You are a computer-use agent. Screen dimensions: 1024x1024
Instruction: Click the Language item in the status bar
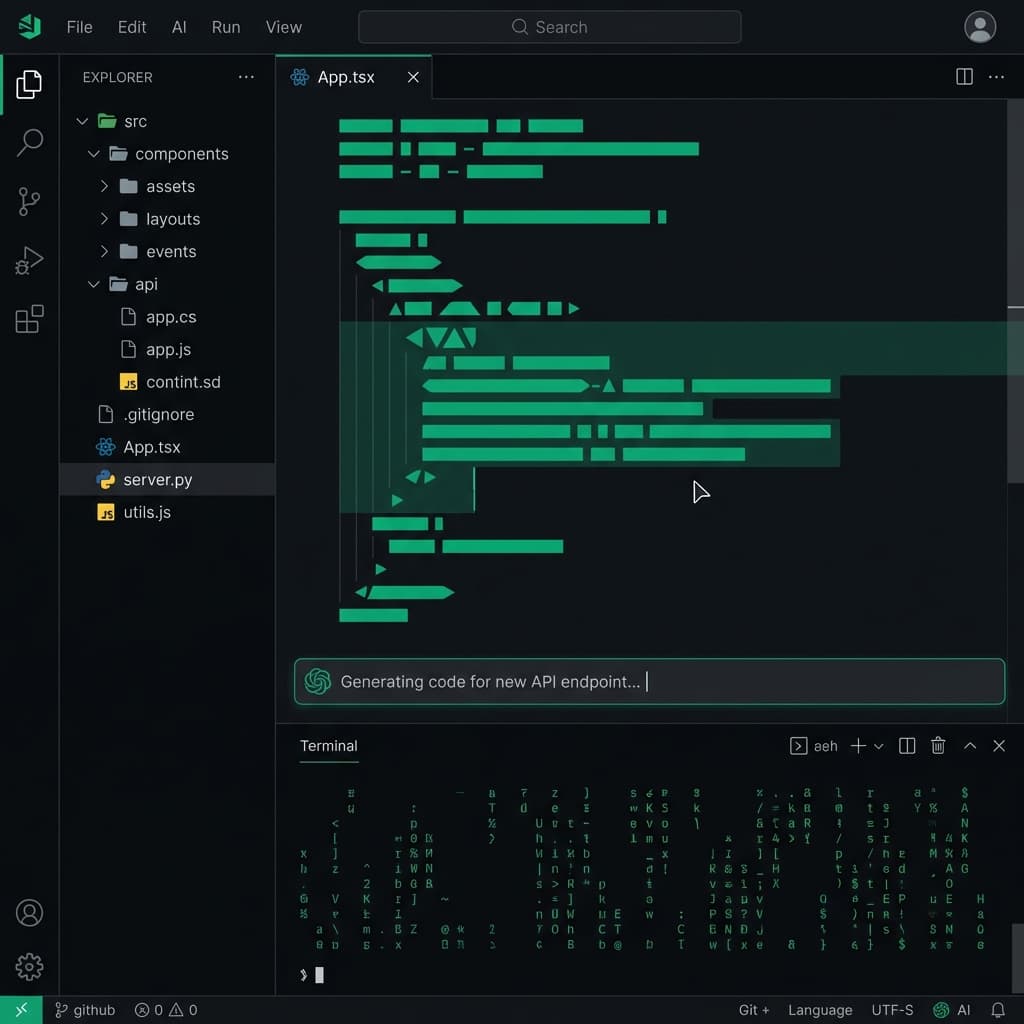pyautogui.click(x=820, y=1010)
